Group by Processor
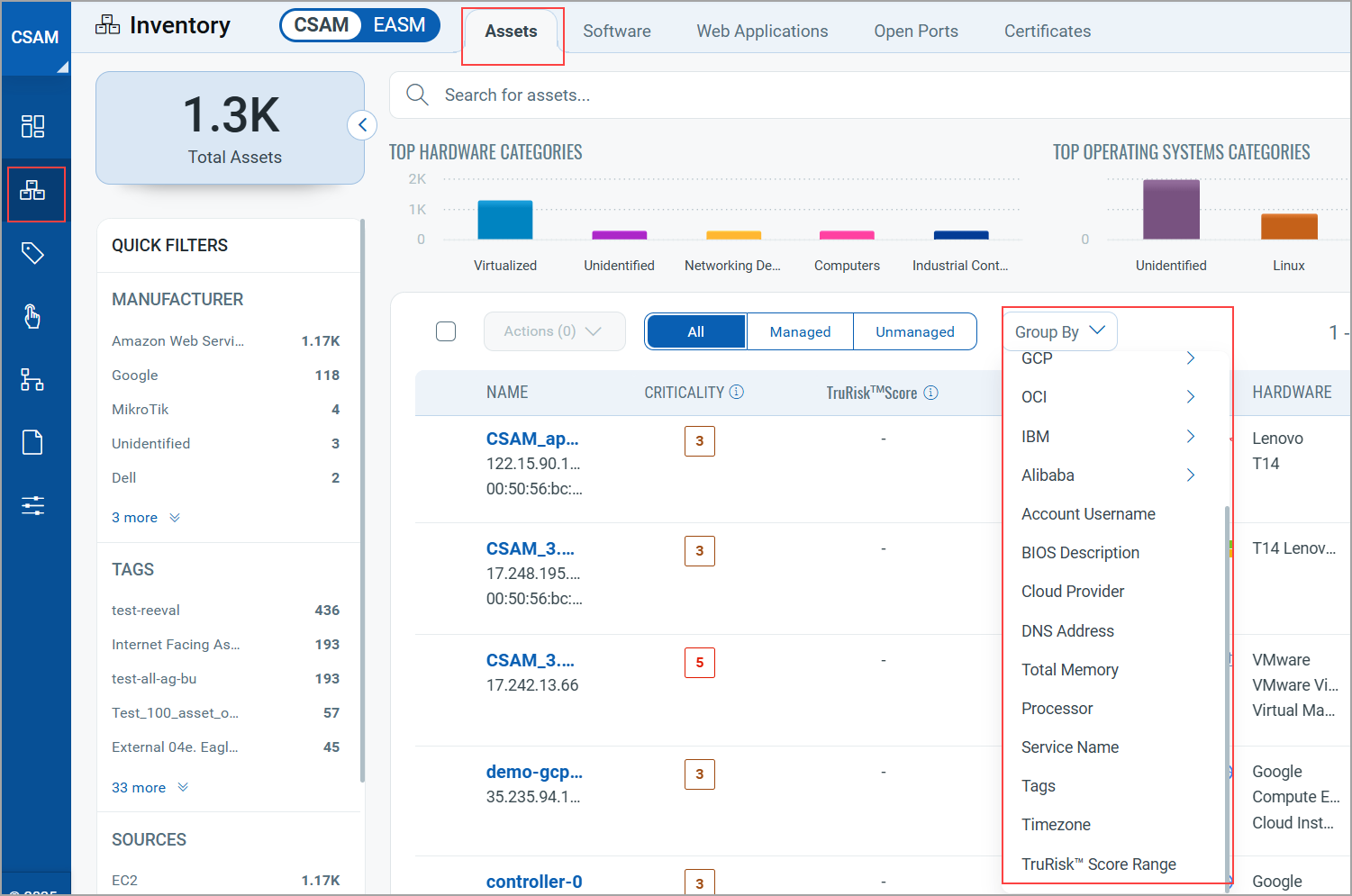 pyautogui.click(x=1057, y=709)
